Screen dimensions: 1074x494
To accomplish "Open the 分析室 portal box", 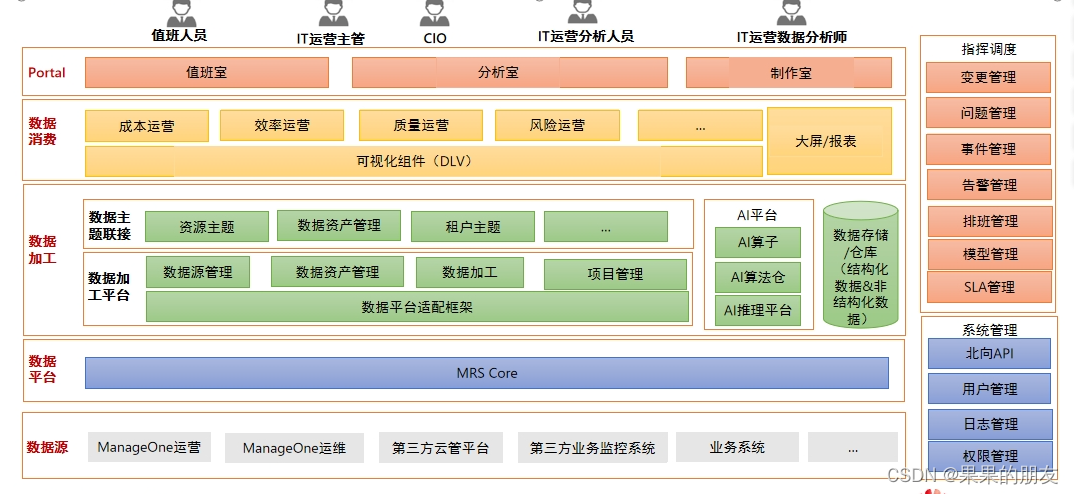I will tap(510, 73).
